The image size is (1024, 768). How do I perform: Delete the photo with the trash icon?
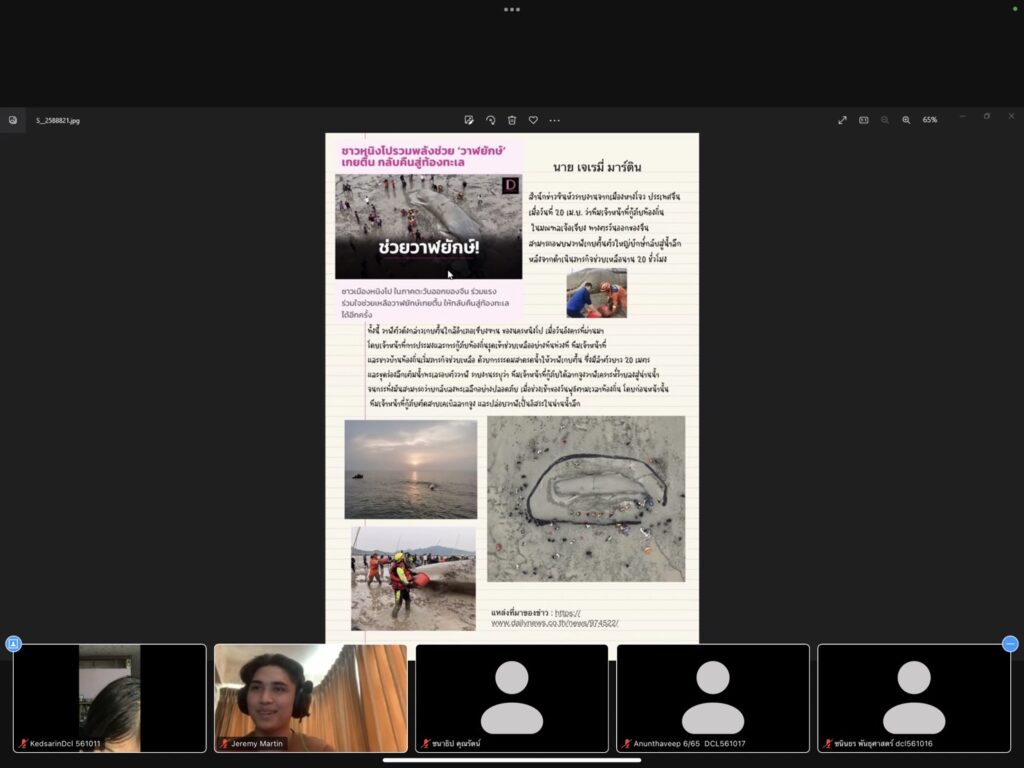[x=512, y=120]
